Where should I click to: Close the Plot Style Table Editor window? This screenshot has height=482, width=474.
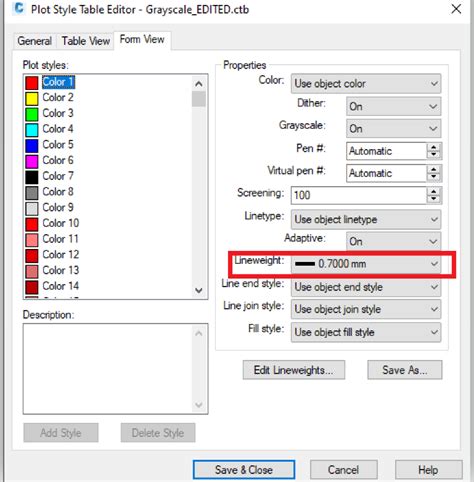click(456, 9)
